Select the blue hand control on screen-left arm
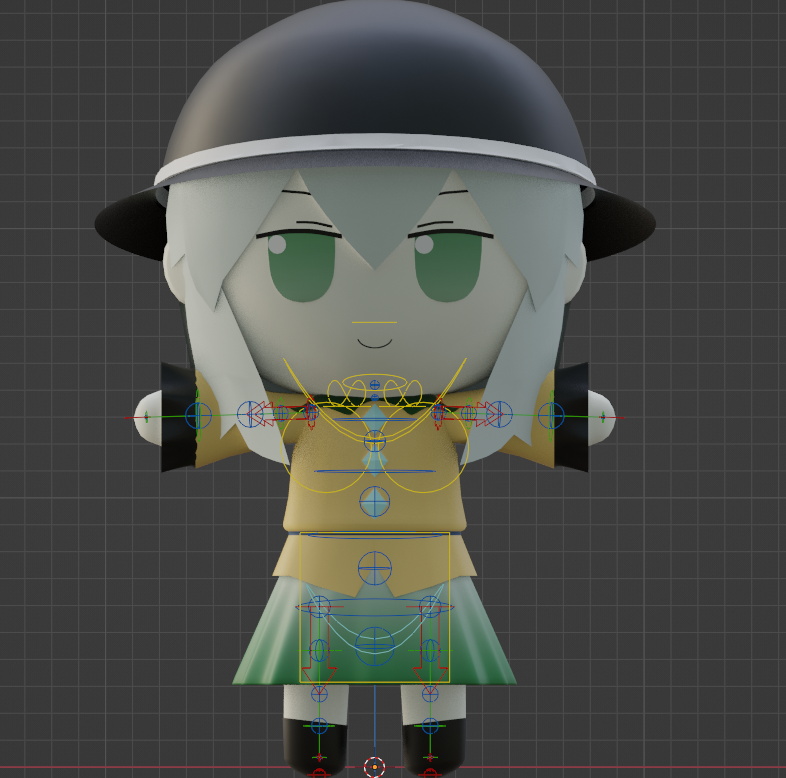Screen dimensions: 786x778 click(x=199, y=415)
